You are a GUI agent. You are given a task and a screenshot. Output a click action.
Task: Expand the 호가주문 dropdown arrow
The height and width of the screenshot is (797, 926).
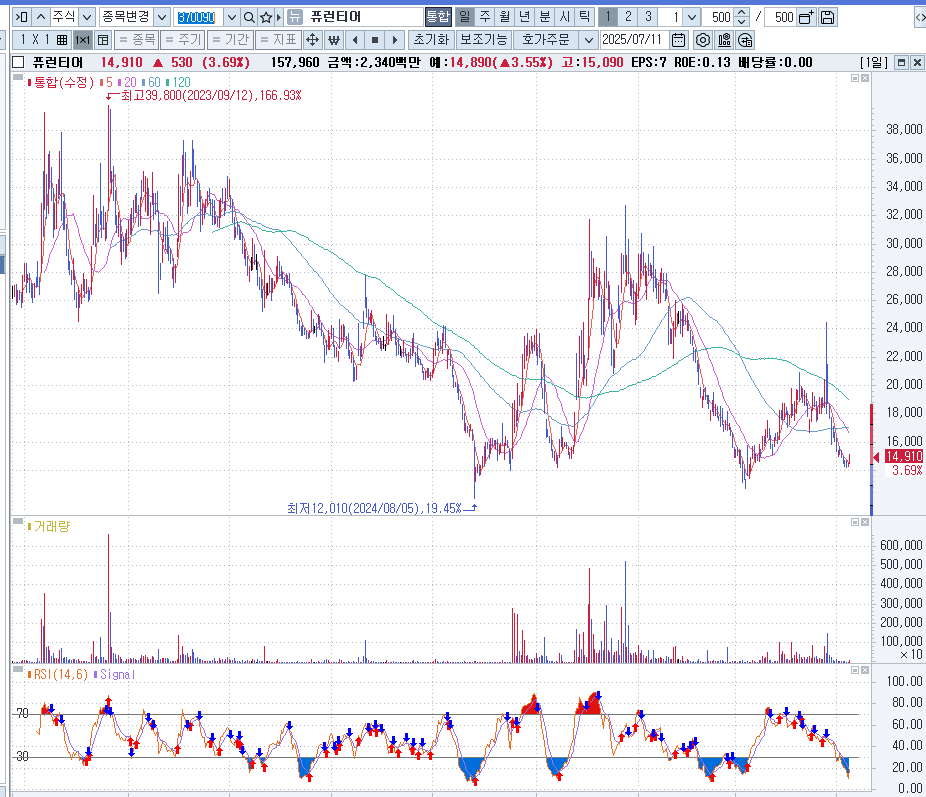[588, 40]
